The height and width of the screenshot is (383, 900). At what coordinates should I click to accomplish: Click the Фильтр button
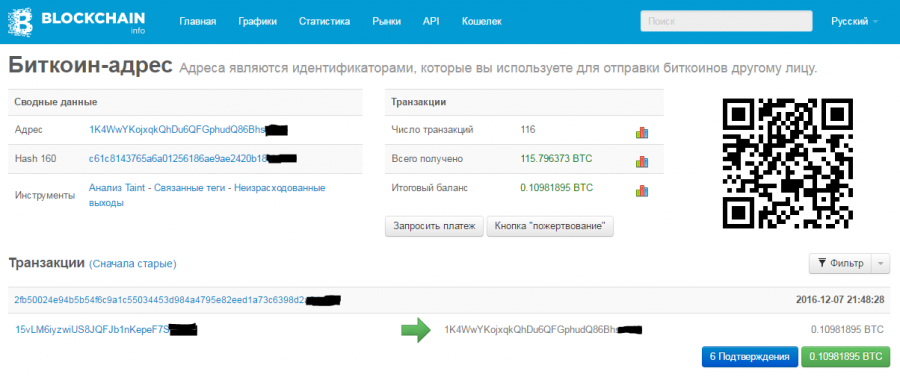tap(840, 264)
